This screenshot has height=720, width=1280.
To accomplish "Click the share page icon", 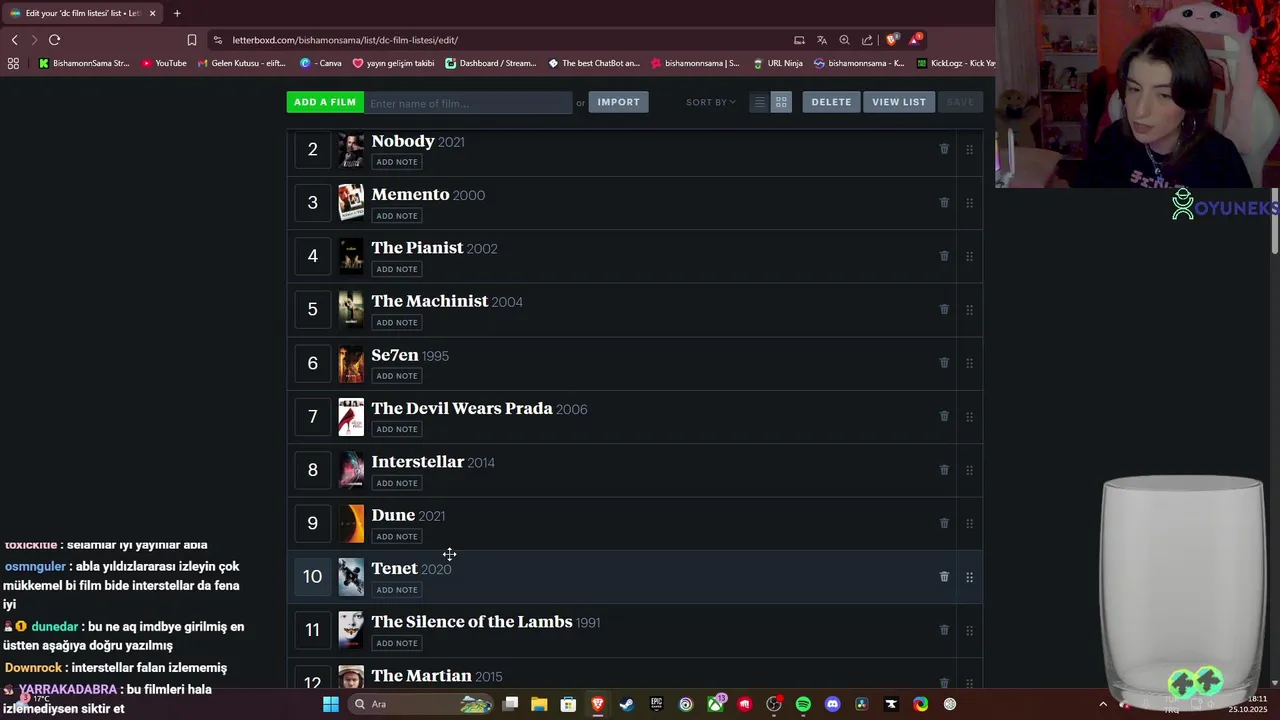I will tap(867, 40).
